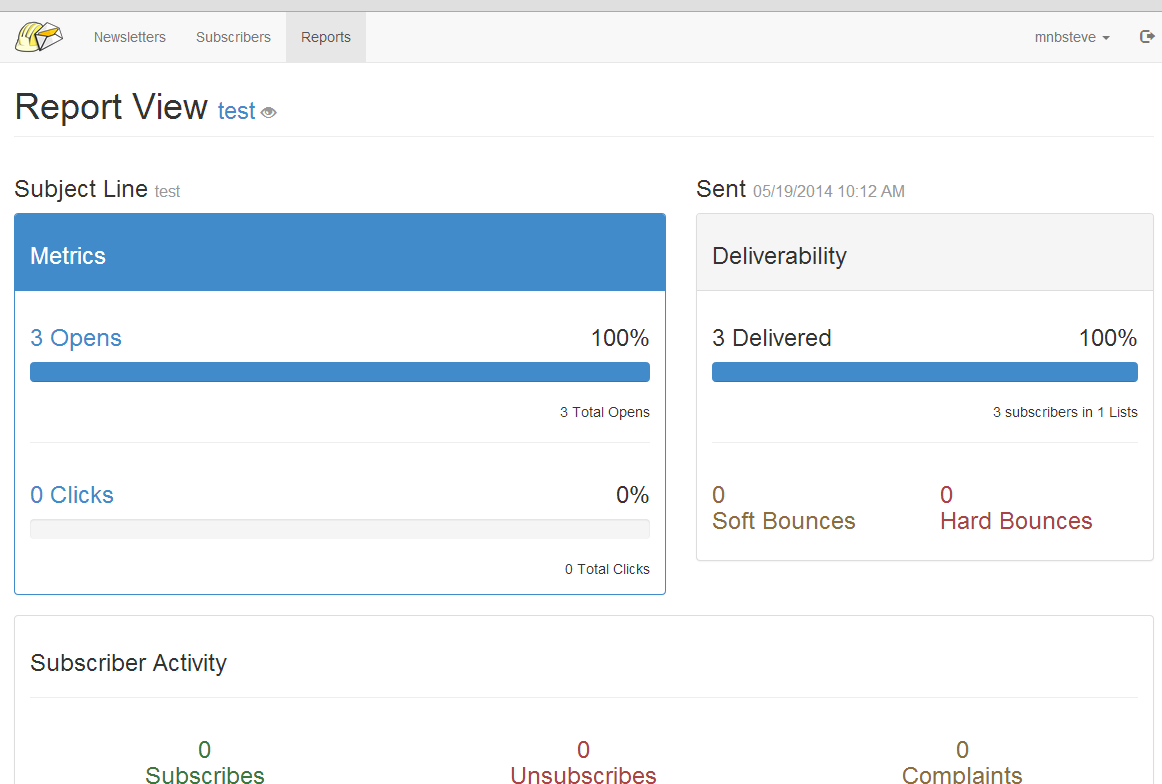Open the mnbsteve user dropdown
The image size is (1162, 784).
coord(1072,37)
